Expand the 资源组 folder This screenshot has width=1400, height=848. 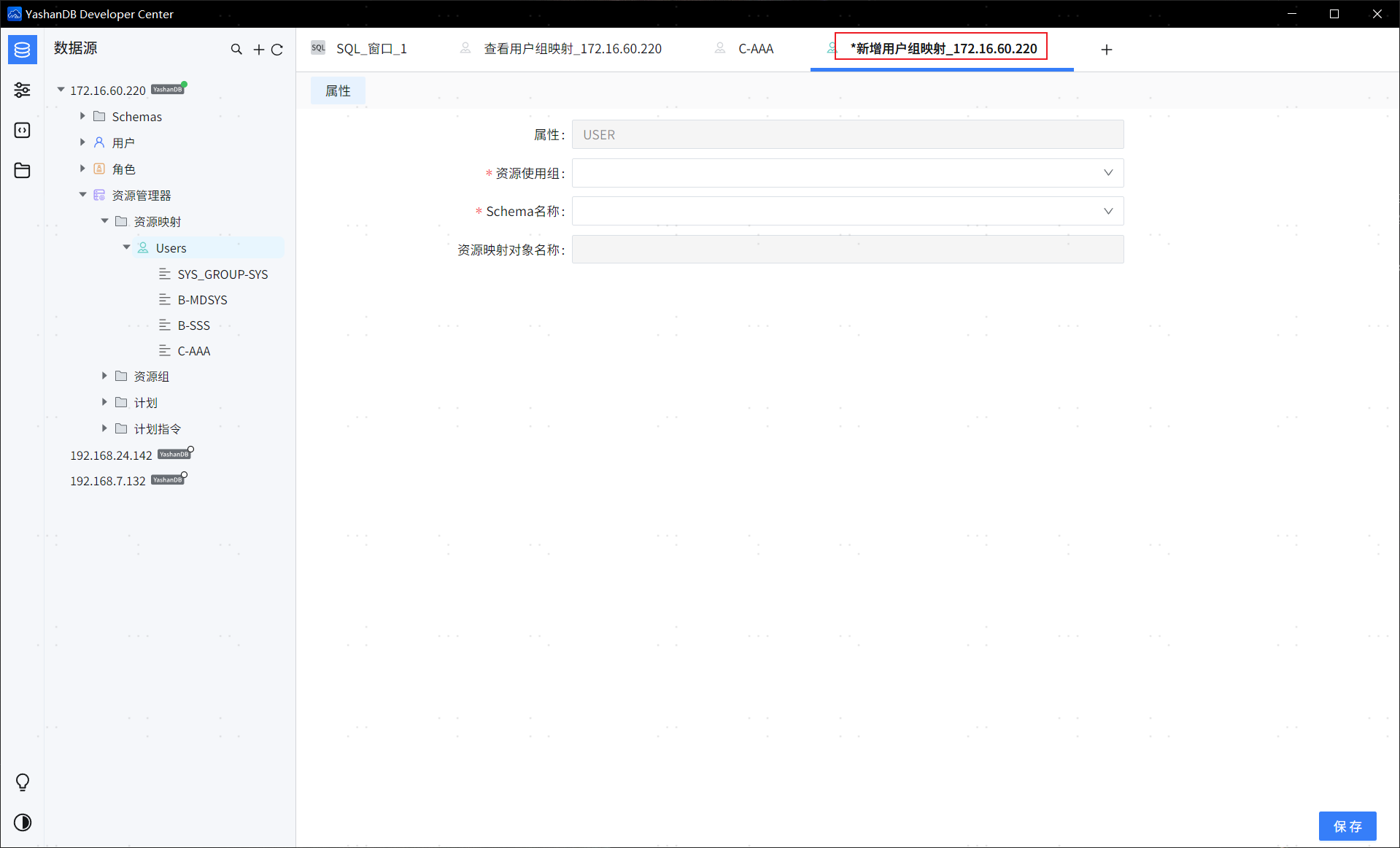click(104, 376)
